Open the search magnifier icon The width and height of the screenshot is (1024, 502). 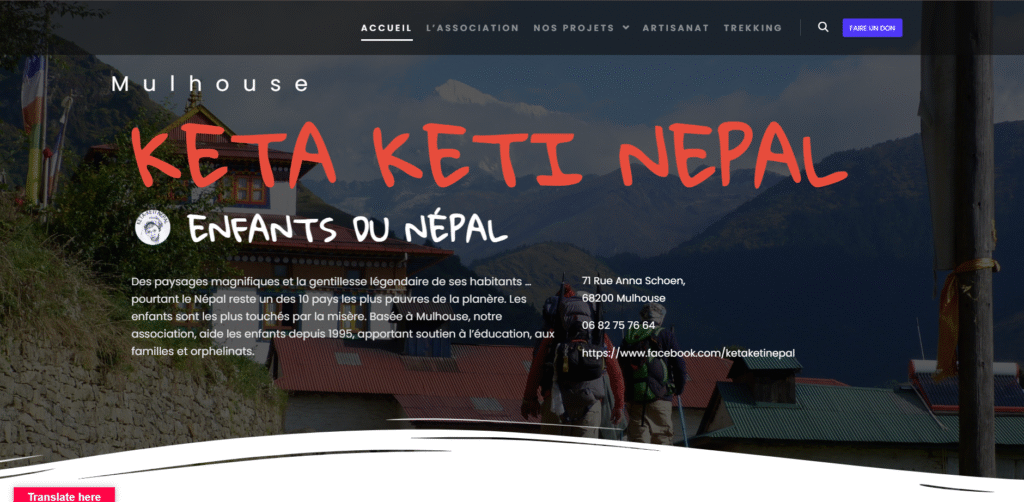[x=823, y=27]
